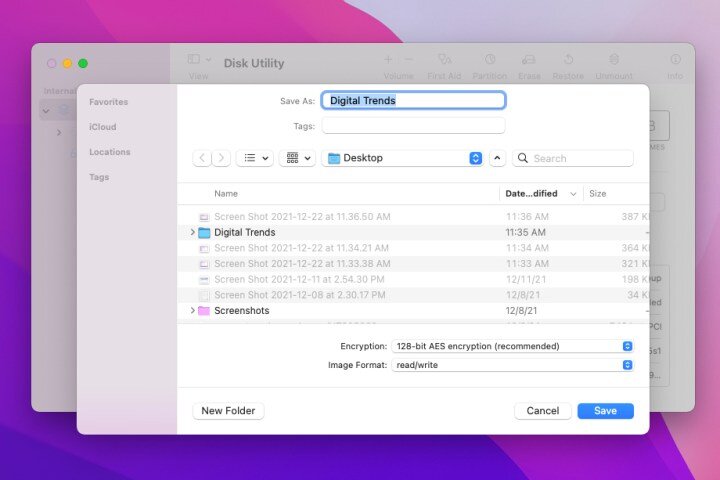Click the Erase toolbar icon

pos(529,59)
